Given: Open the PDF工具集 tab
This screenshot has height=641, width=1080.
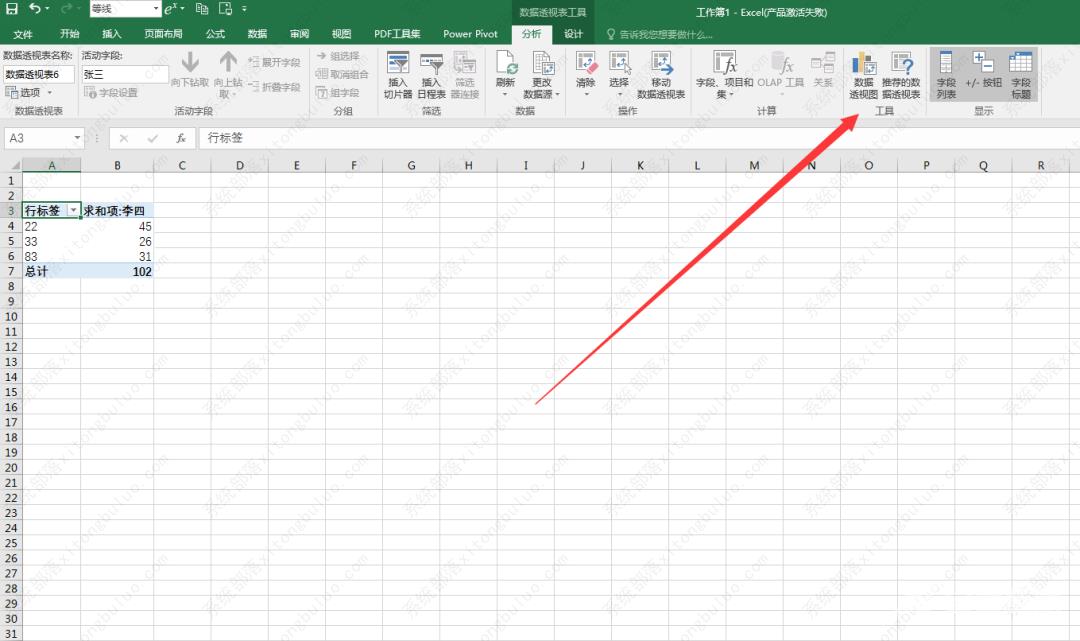Looking at the screenshot, I should coord(397,34).
